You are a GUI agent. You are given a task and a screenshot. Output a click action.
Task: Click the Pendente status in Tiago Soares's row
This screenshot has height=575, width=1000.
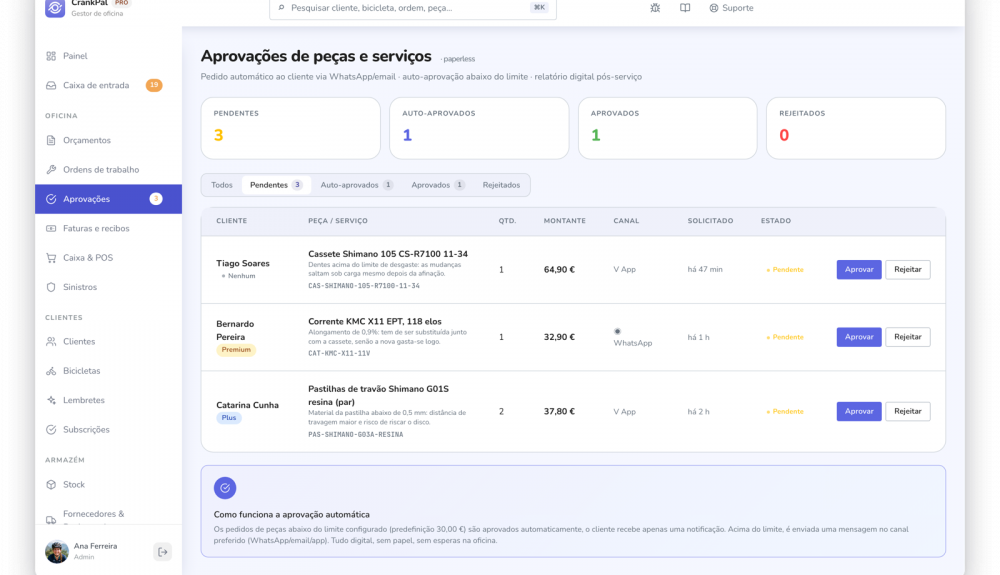[x=785, y=270]
